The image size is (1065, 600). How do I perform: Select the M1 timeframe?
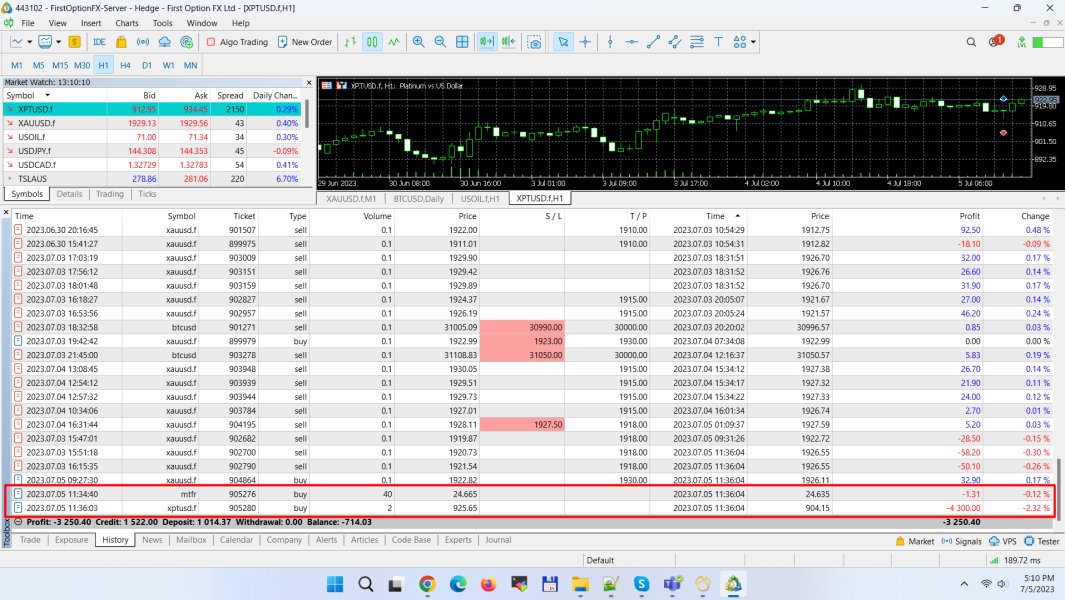click(17, 65)
